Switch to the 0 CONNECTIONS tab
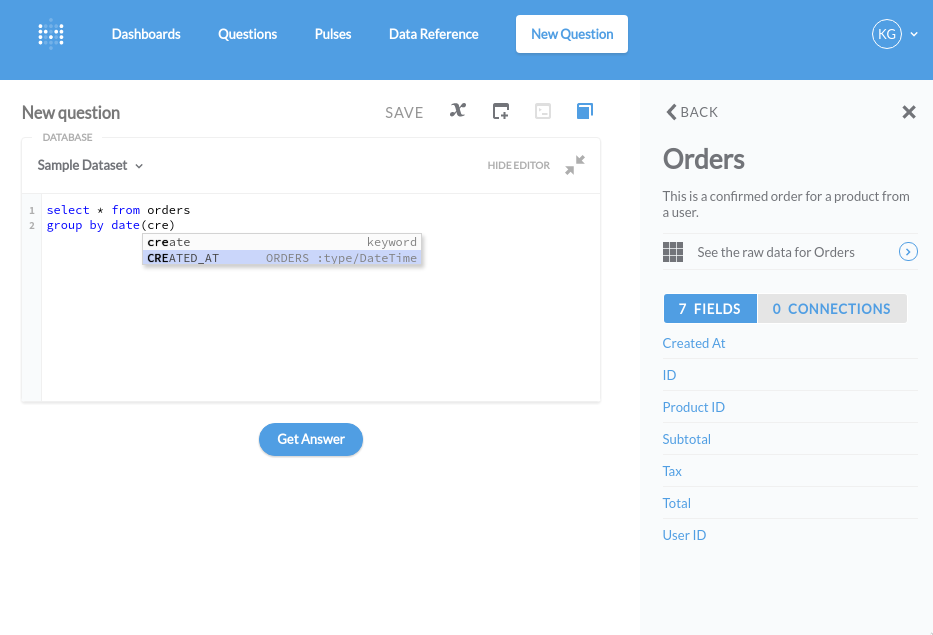 (x=832, y=309)
